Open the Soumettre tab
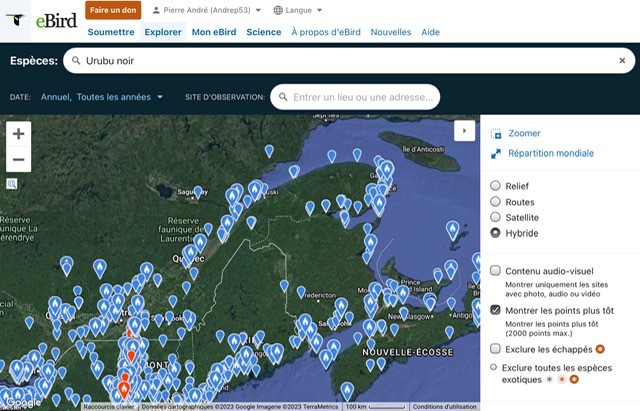The width and height of the screenshot is (640, 411). click(110, 32)
